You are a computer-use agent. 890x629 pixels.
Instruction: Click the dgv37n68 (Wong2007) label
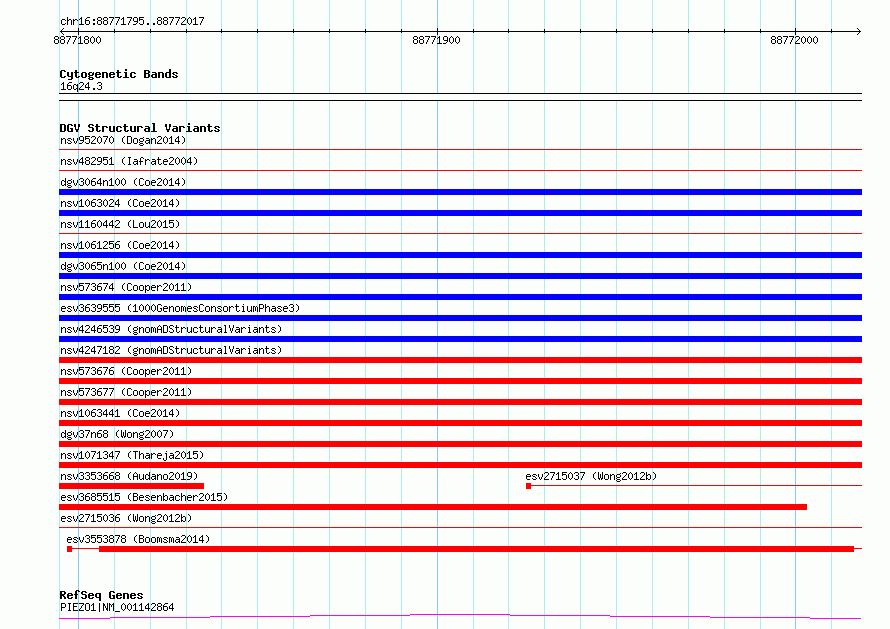click(x=117, y=434)
